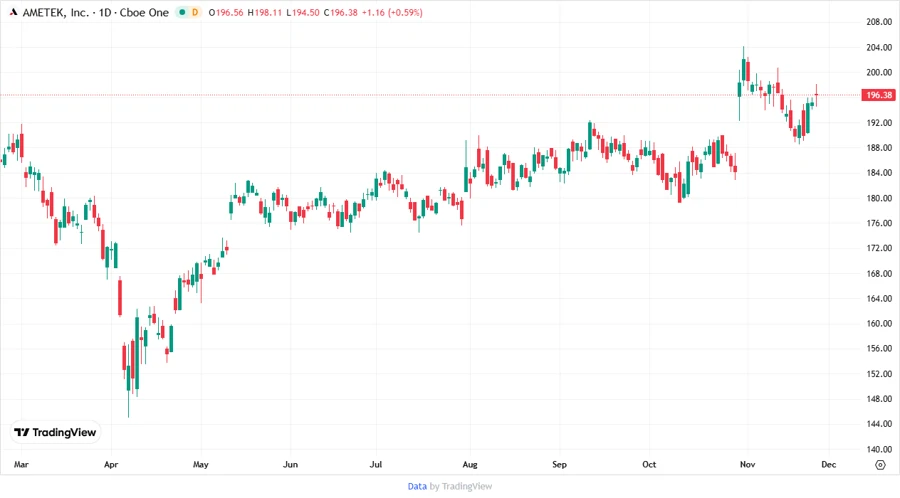Open the TradingView logo badge
Viewport: 900px width, 498px height.
coord(55,432)
